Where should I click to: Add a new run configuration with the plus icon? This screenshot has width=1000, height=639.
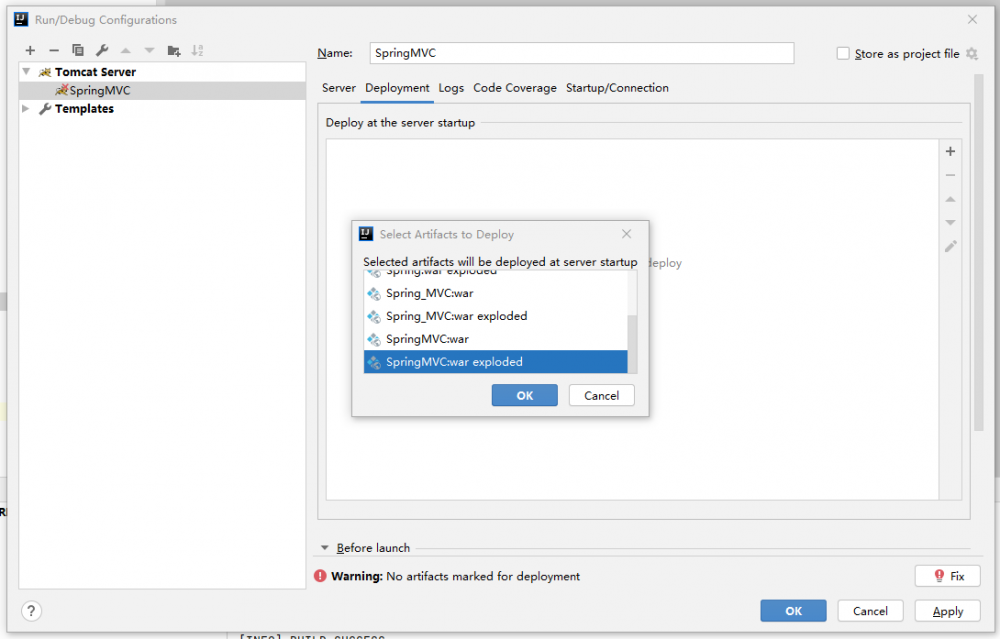pyautogui.click(x=30, y=50)
